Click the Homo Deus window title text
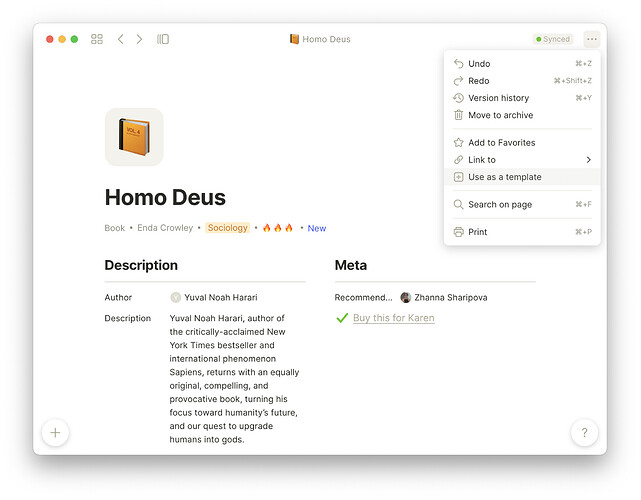641x500 pixels. point(326,39)
